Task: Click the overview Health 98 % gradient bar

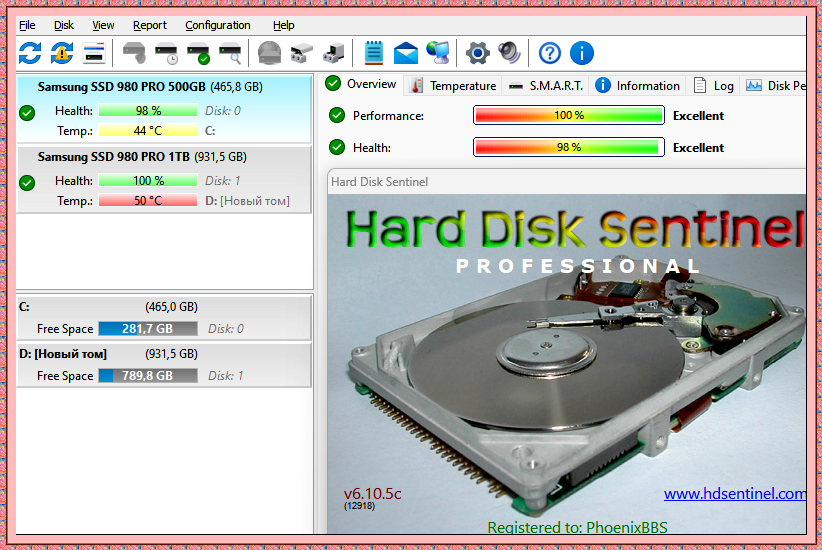Action: (x=569, y=147)
